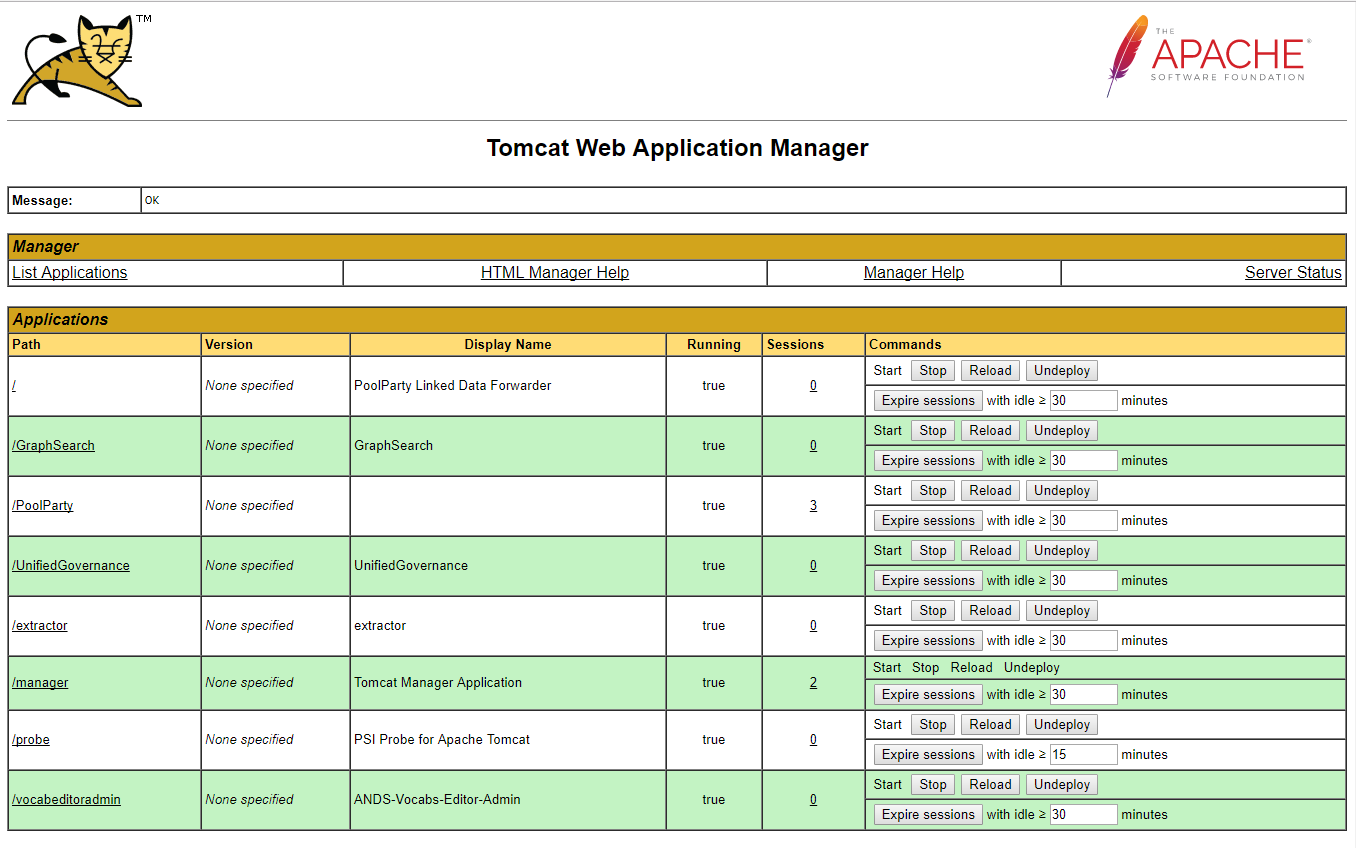
Task: View session count for /probe
Action: [813, 739]
